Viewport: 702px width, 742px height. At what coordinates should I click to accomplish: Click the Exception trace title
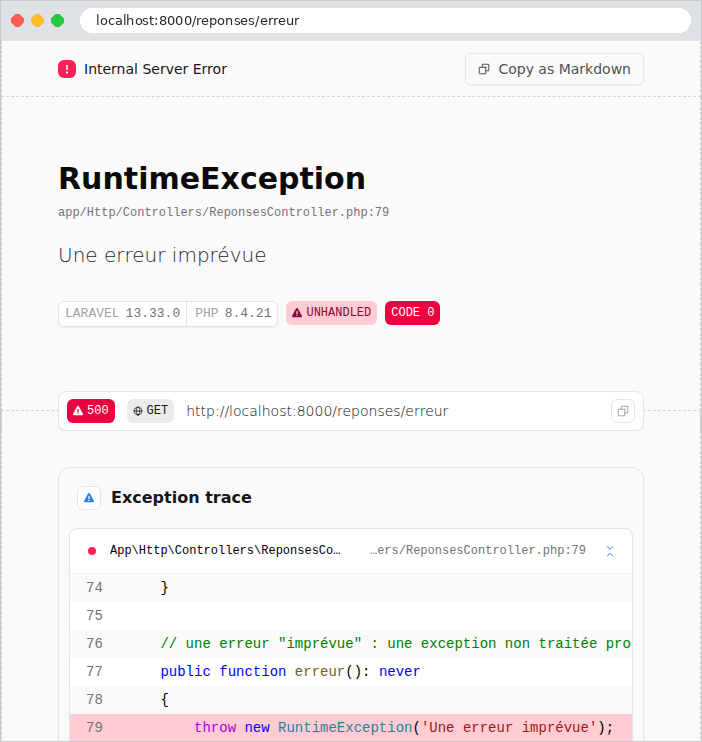coord(181,497)
